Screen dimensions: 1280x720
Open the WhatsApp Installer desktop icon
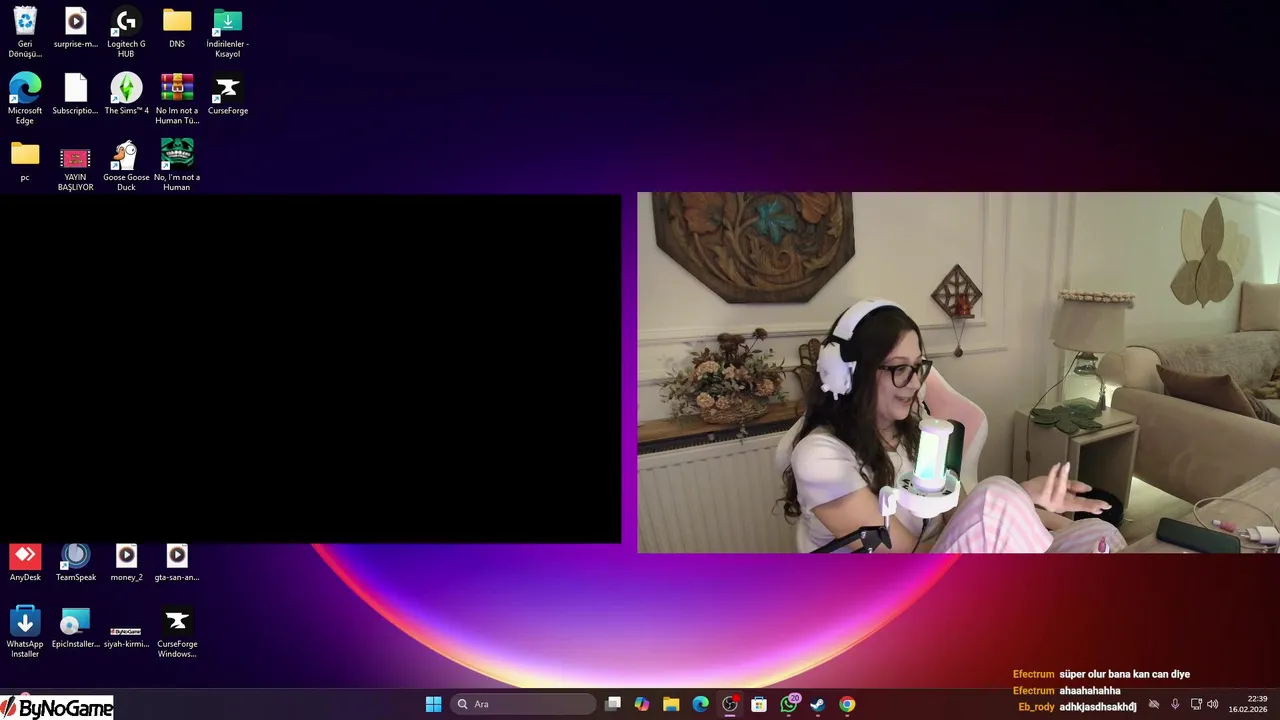pos(25,632)
